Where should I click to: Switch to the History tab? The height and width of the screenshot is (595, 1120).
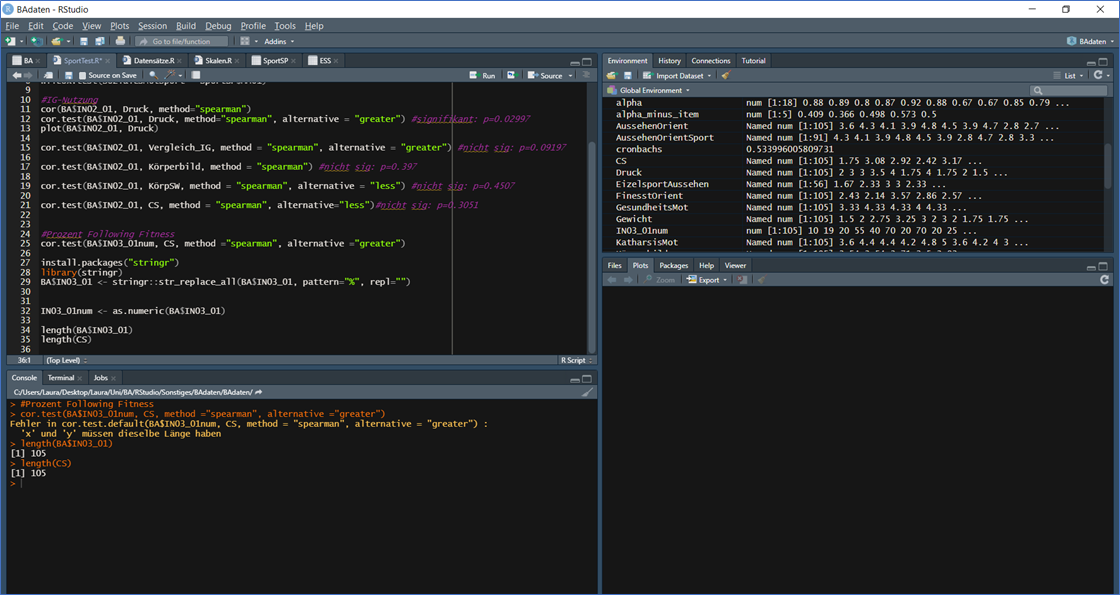[x=669, y=60]
